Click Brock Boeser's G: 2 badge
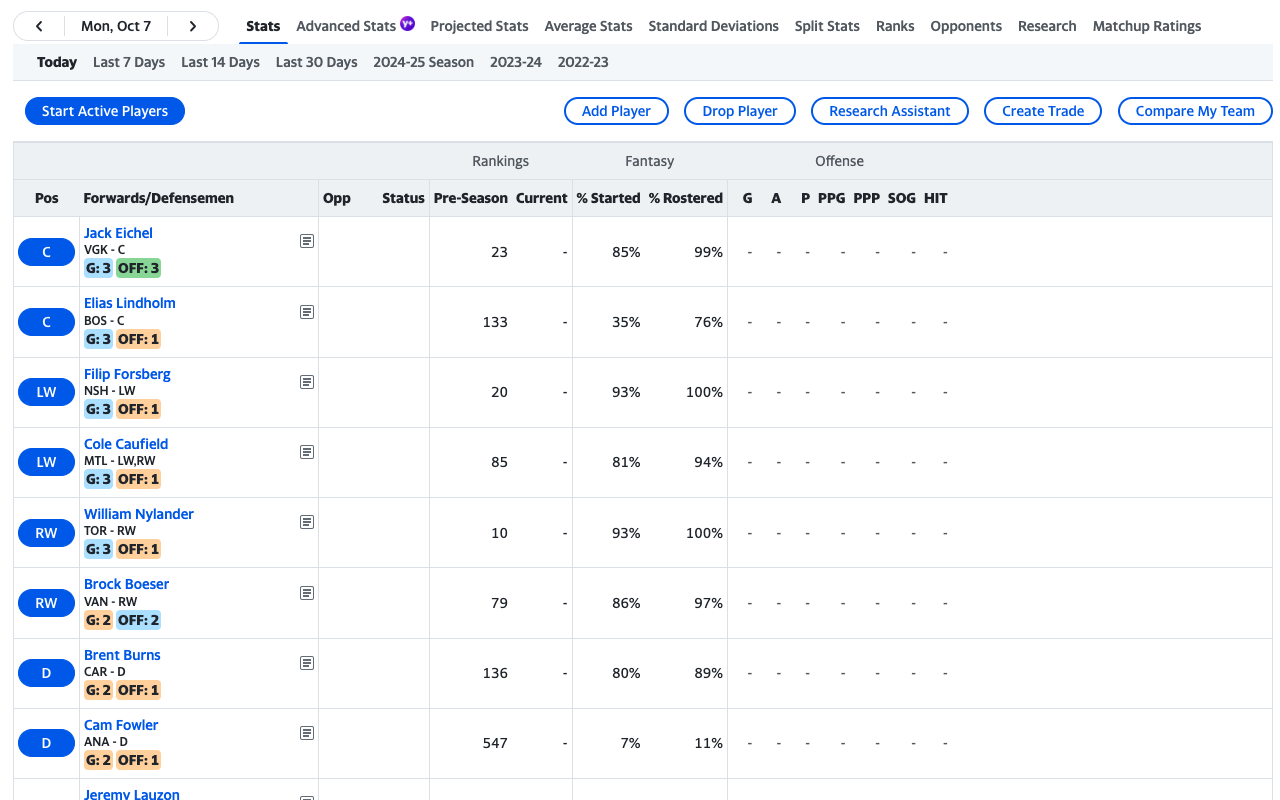This screenshot has height=800, width=1280. point(98,620)
